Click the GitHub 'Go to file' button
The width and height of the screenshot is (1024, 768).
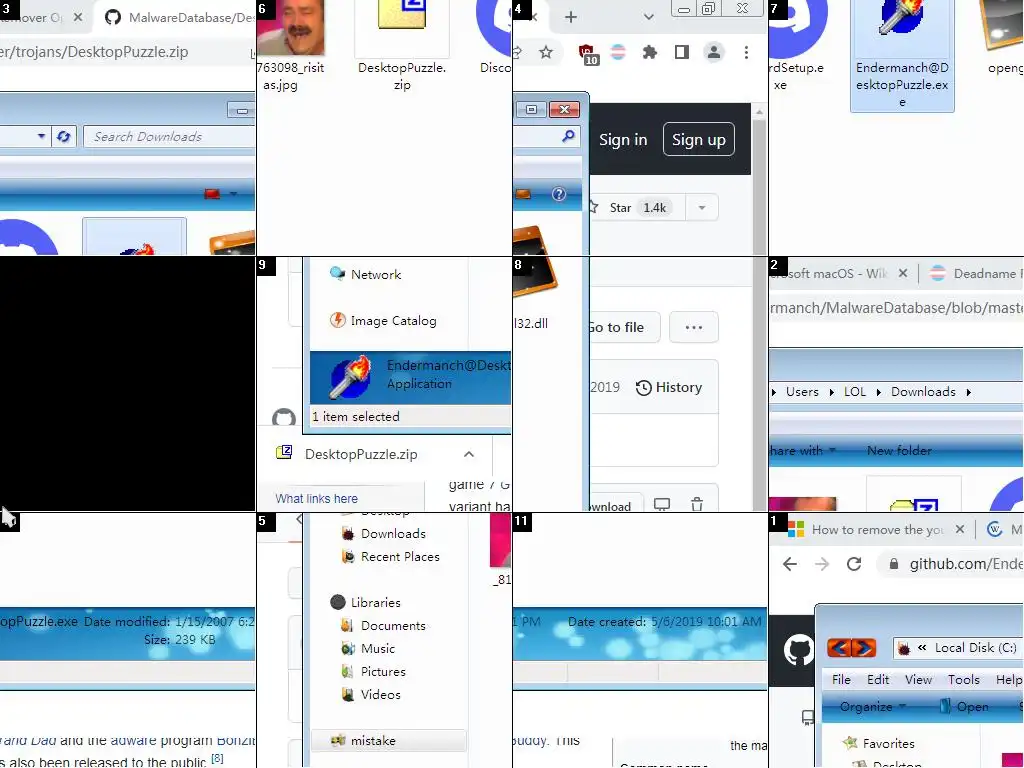624,327
